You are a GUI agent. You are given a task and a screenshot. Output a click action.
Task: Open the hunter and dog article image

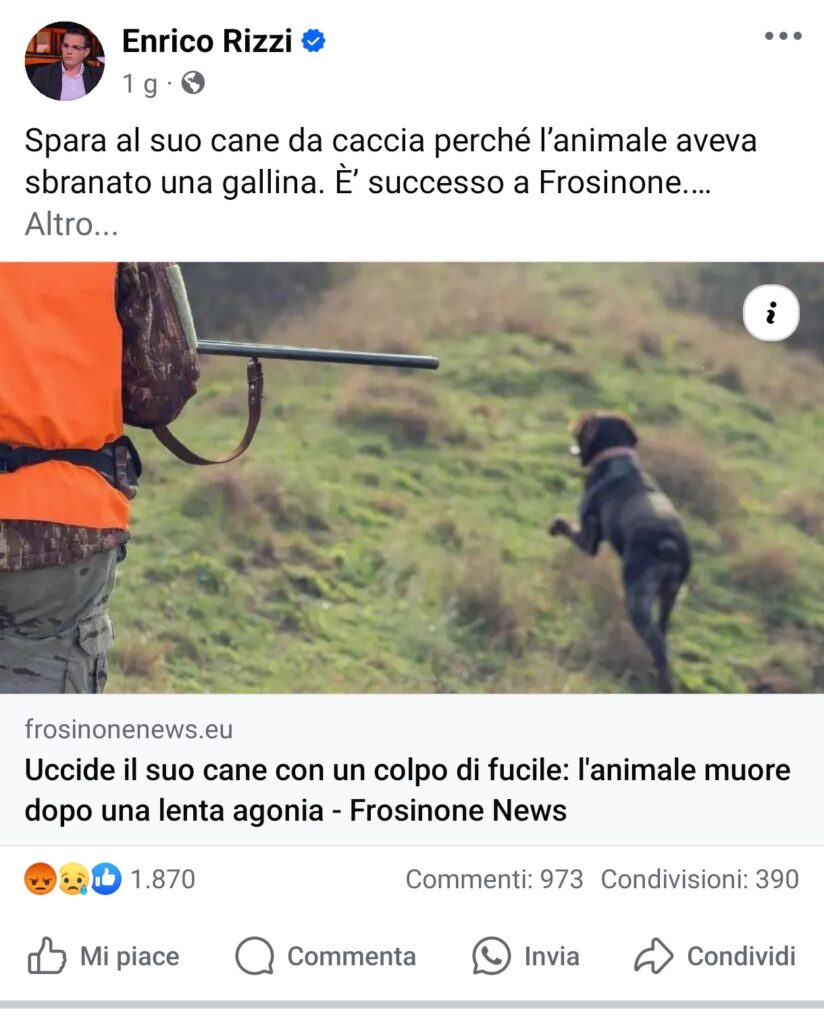(x=412, y=477)
